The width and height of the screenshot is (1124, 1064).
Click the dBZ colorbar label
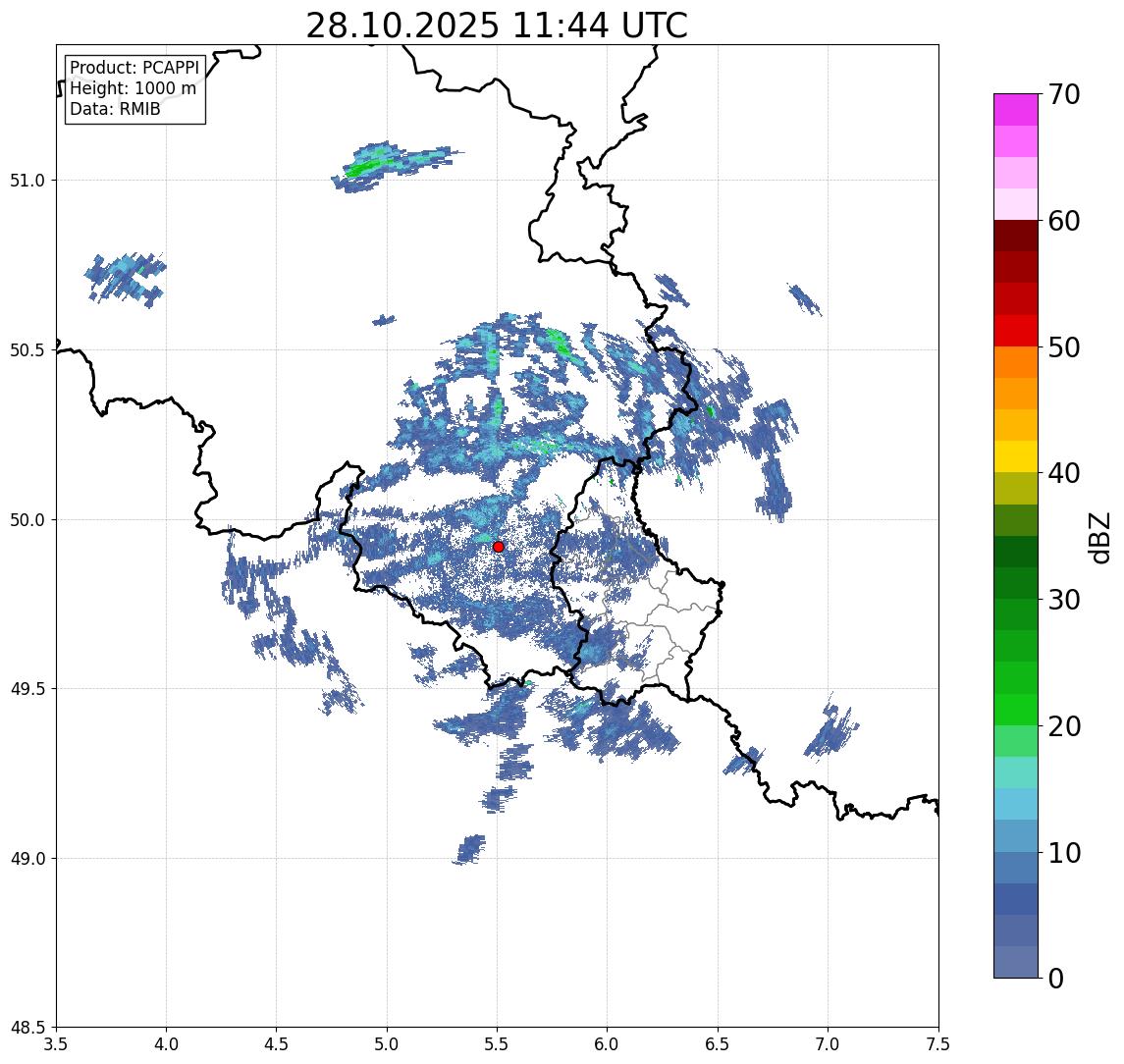click(1098, 537)
